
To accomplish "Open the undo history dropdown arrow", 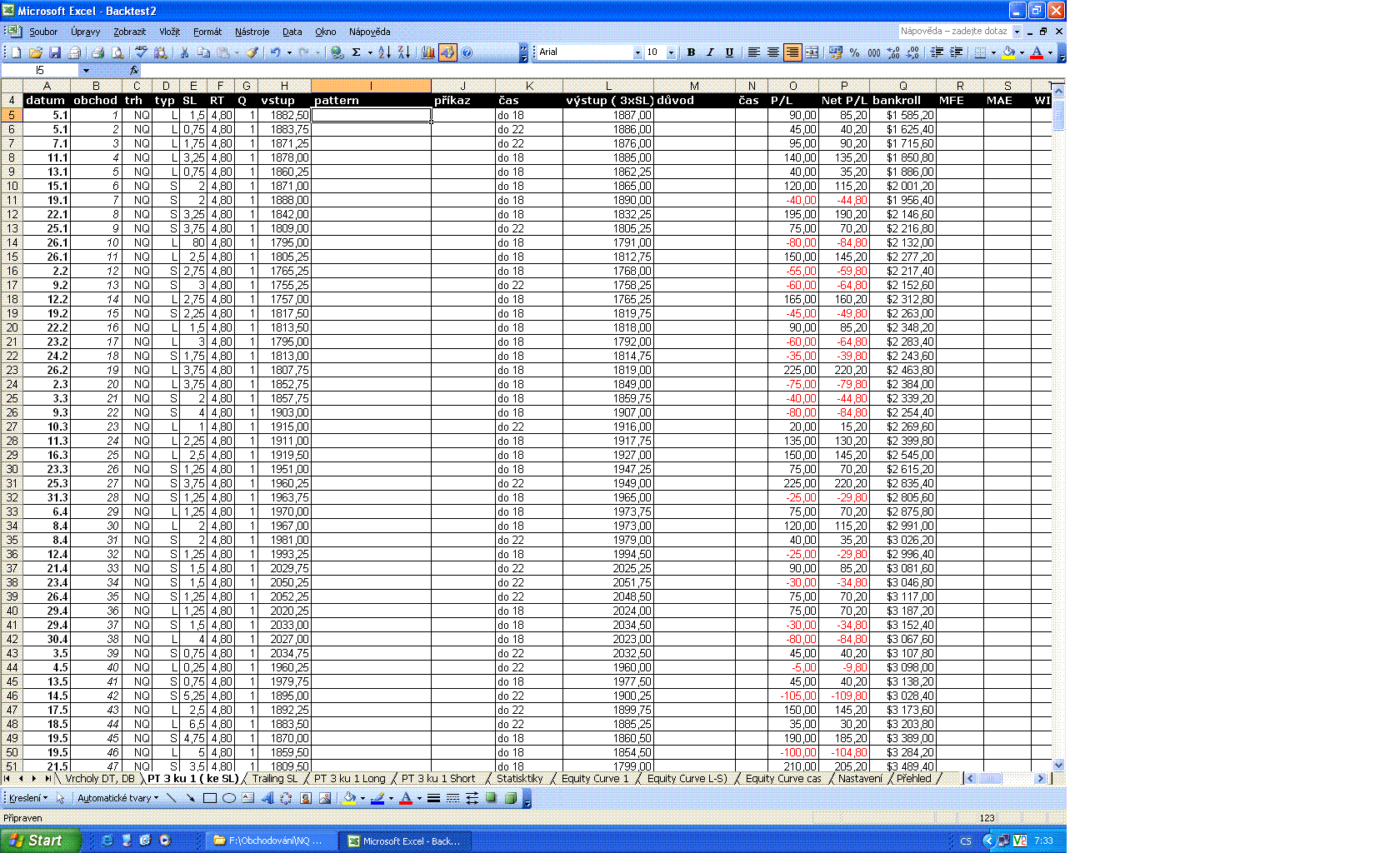I will click(289, 52).
